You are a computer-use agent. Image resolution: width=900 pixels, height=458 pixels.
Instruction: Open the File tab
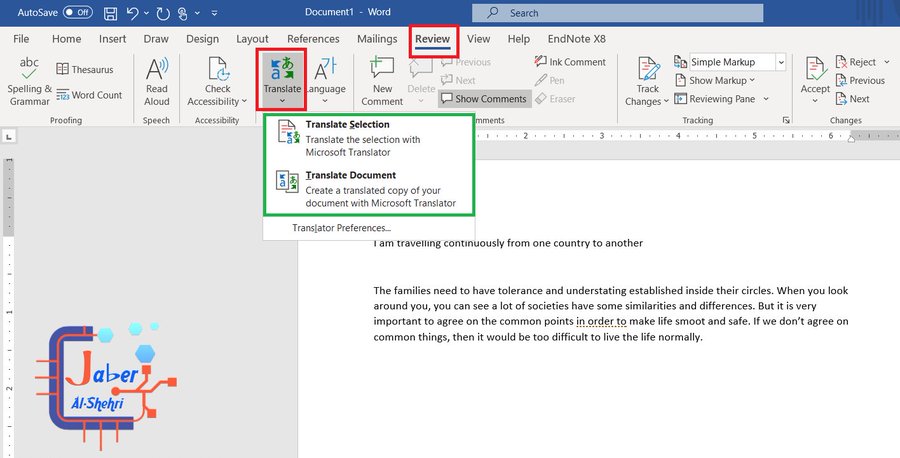pyautogui.click(x=21, y=38)
